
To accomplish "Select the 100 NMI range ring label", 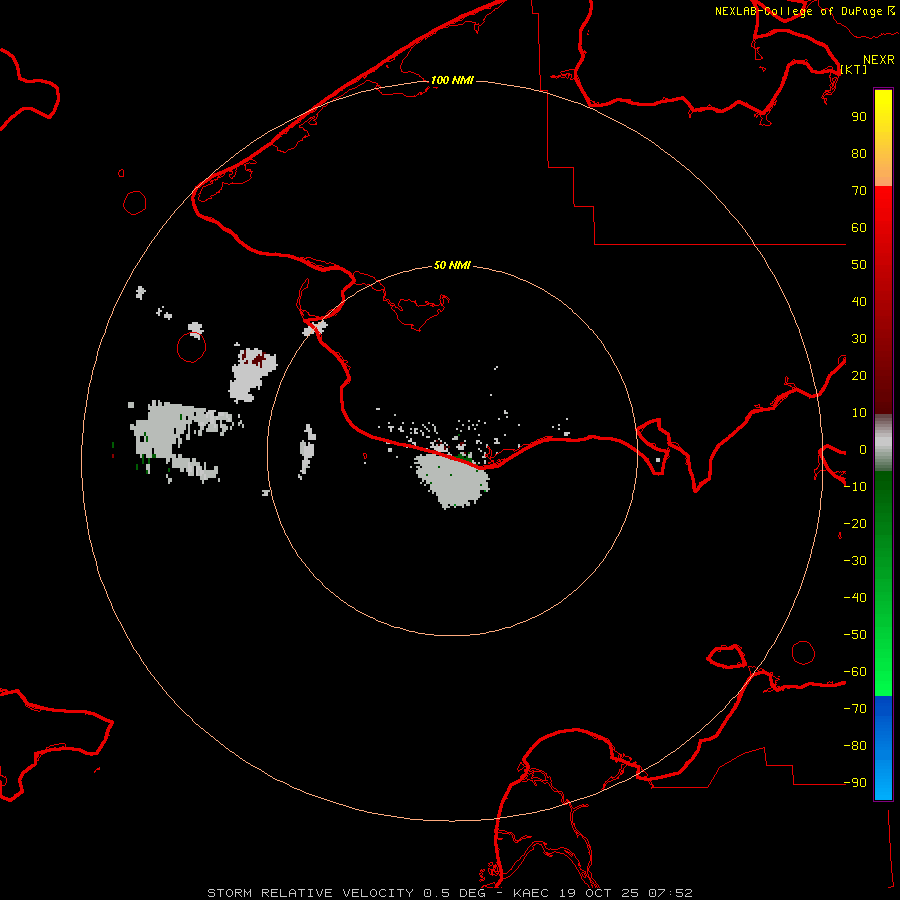I will coord(452,80).
